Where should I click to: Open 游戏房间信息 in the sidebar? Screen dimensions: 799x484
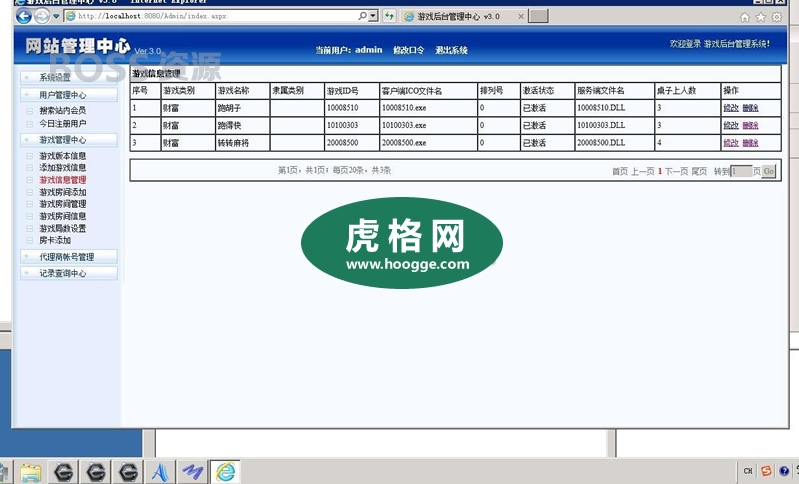point(63,216)
